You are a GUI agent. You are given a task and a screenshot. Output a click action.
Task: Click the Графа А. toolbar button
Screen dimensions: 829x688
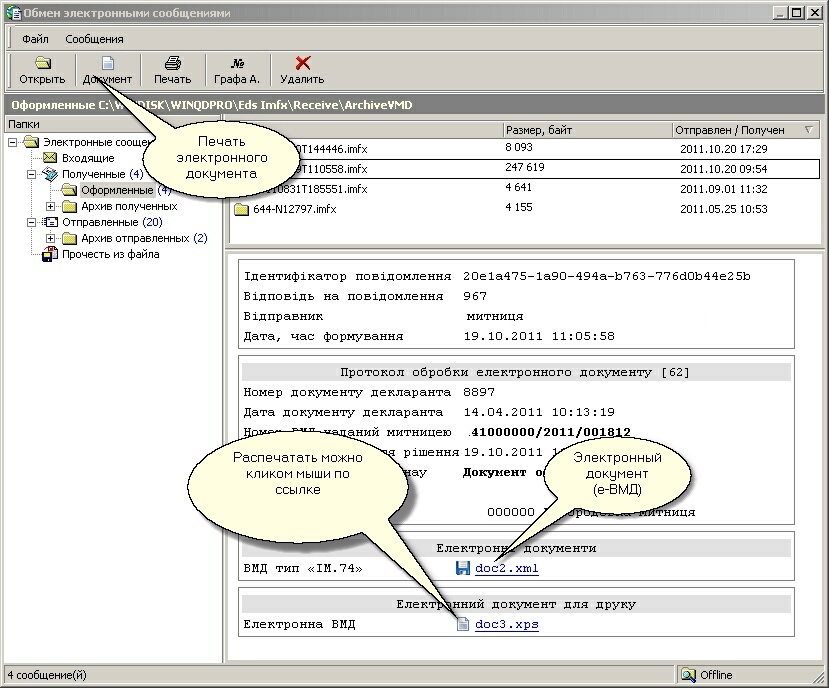click(237, 70)
